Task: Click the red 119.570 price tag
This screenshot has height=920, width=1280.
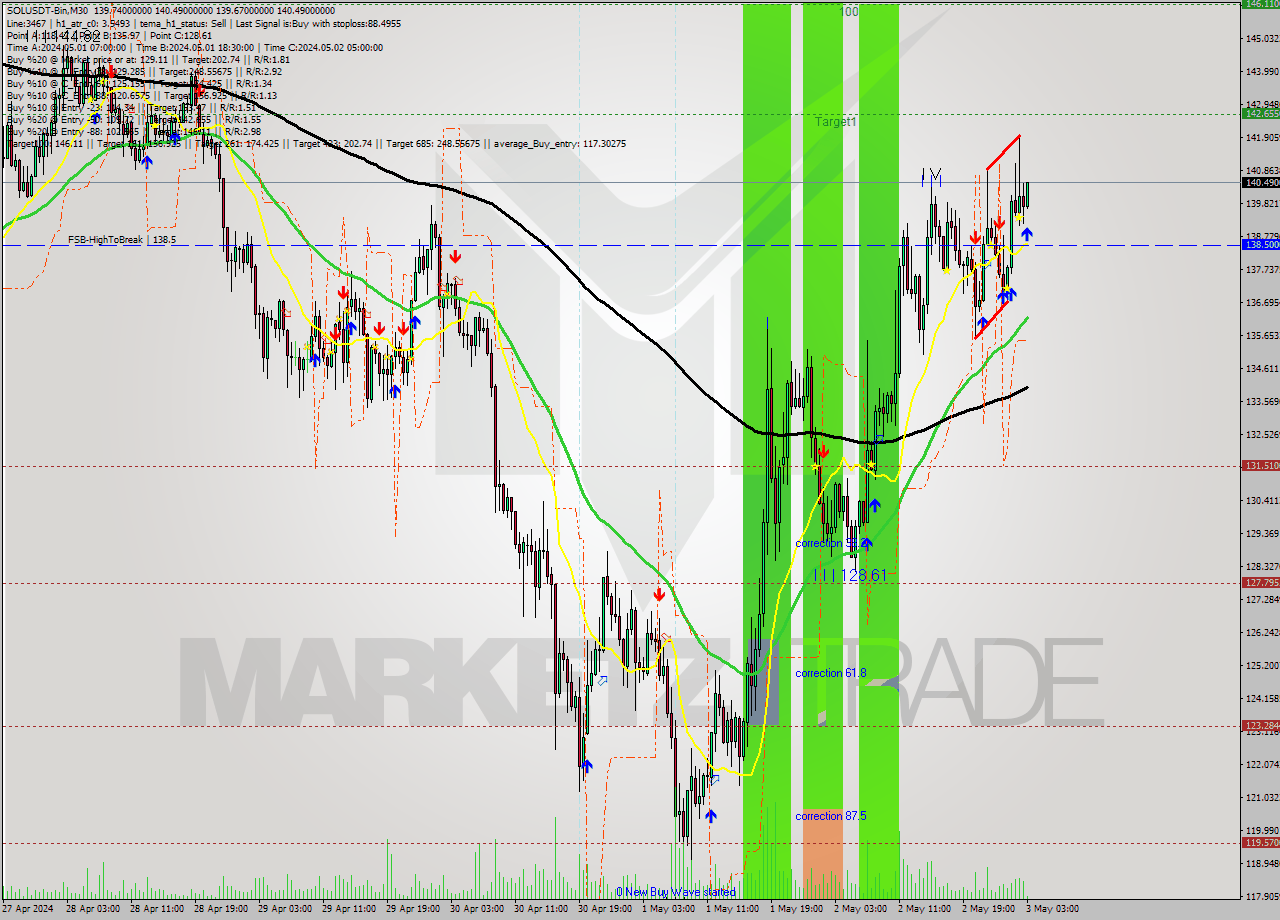Action: [1260, 842]
